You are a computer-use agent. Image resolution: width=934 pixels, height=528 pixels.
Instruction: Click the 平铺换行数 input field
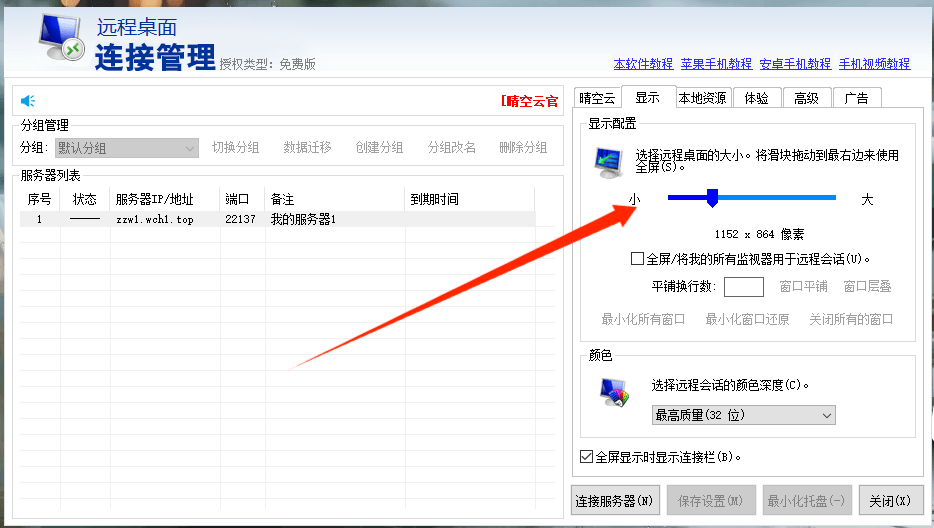coord(743,287)
